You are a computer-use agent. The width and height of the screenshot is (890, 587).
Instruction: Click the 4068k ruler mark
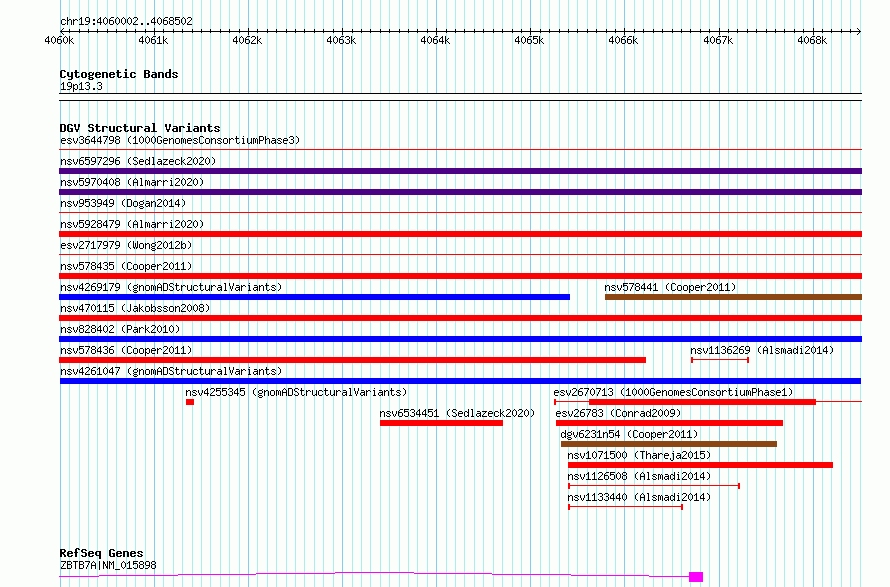pos(812,40)
